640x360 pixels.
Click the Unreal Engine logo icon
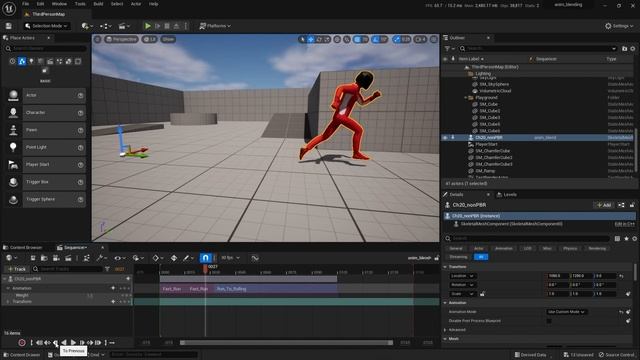(9, 9)
